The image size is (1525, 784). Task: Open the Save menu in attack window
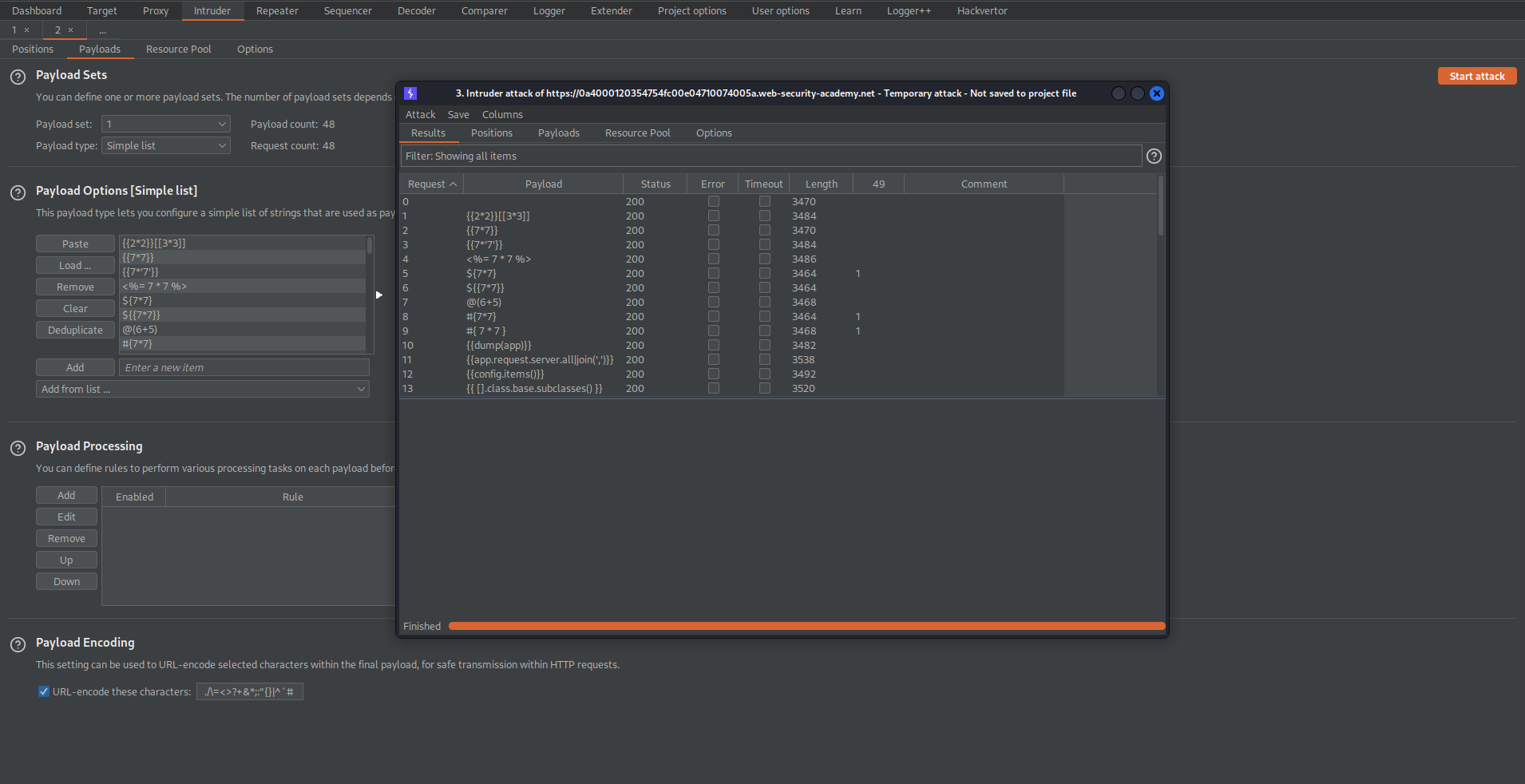(458, 114)
